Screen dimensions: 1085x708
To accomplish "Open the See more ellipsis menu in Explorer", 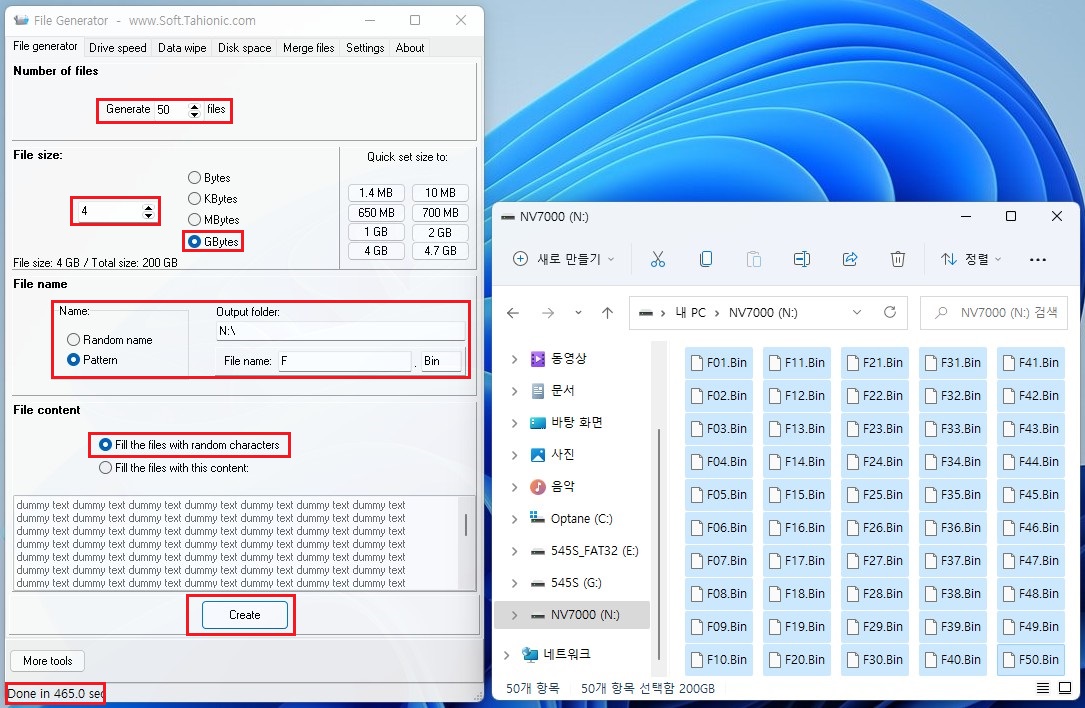I will (1037, 260).
